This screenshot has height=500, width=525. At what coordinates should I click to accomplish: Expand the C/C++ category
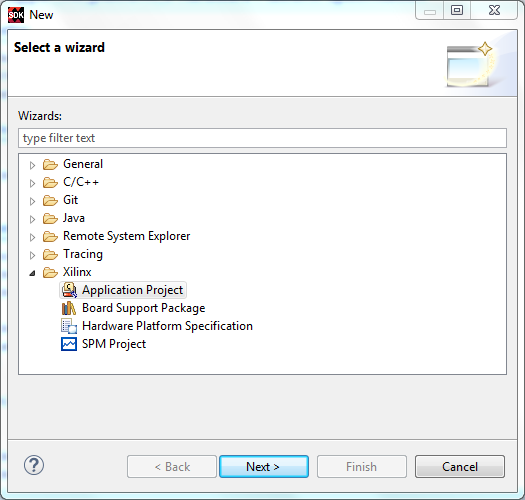pyautogui.click(x=32, y=183)
